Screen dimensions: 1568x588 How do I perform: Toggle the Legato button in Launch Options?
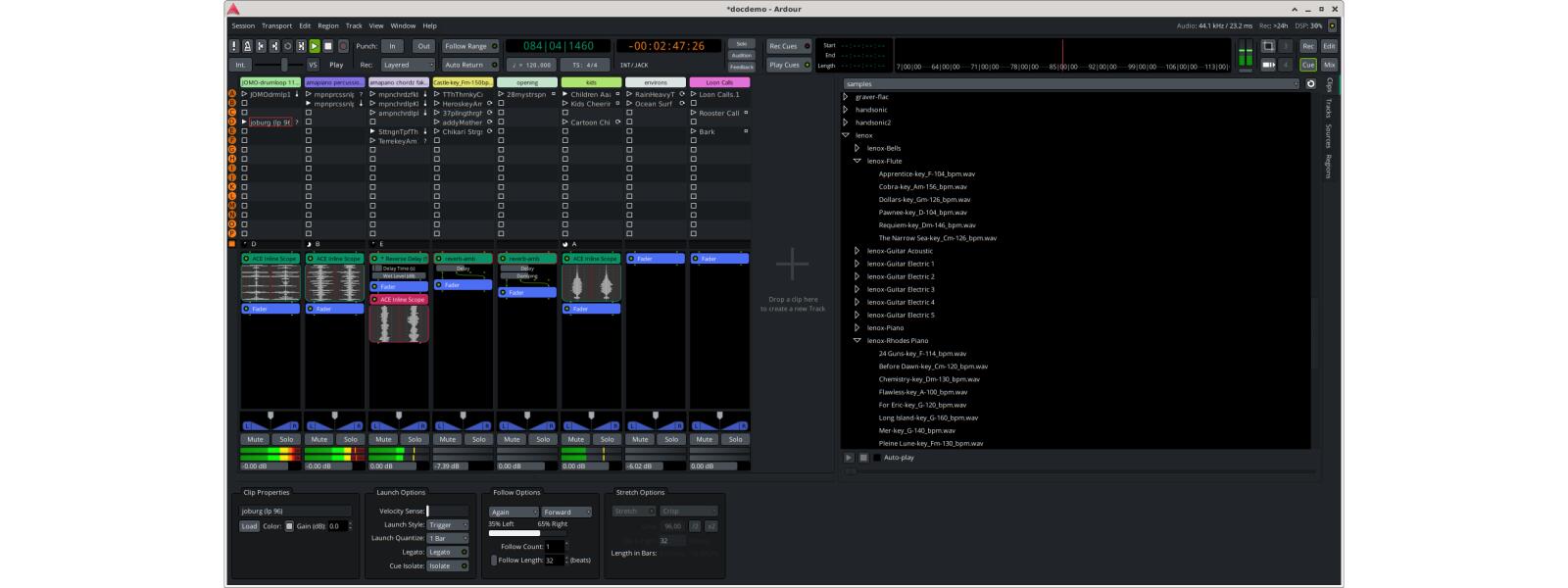coord(447,552)
